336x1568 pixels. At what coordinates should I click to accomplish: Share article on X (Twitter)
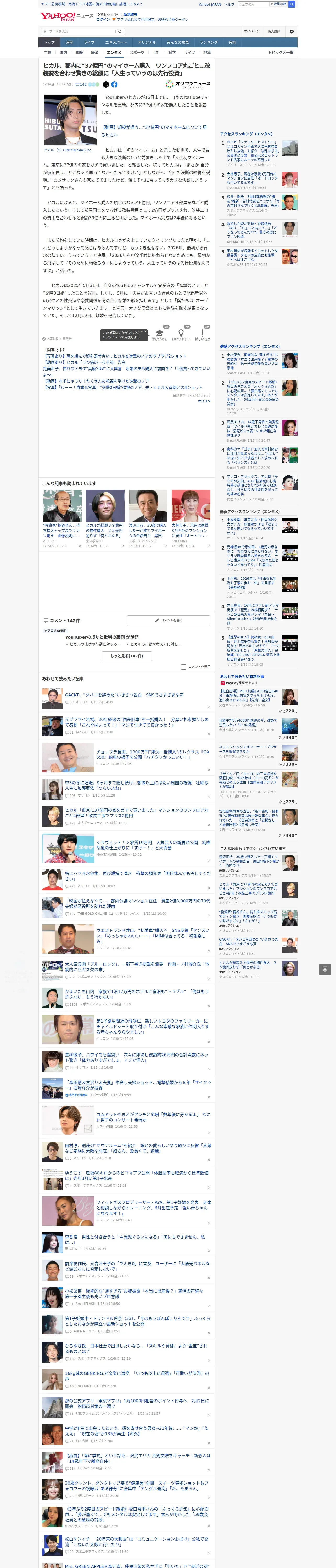click(105, 85)
